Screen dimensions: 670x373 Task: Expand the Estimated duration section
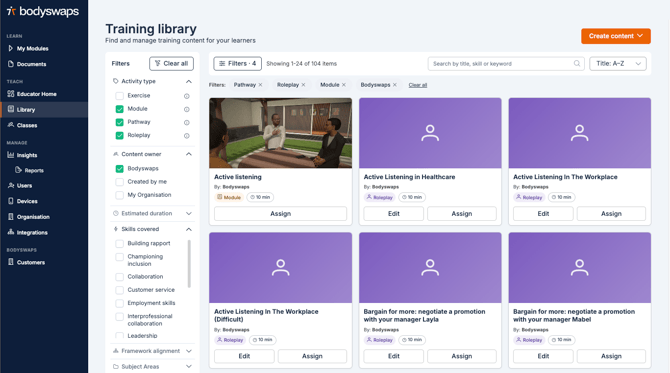click(189, 213)
